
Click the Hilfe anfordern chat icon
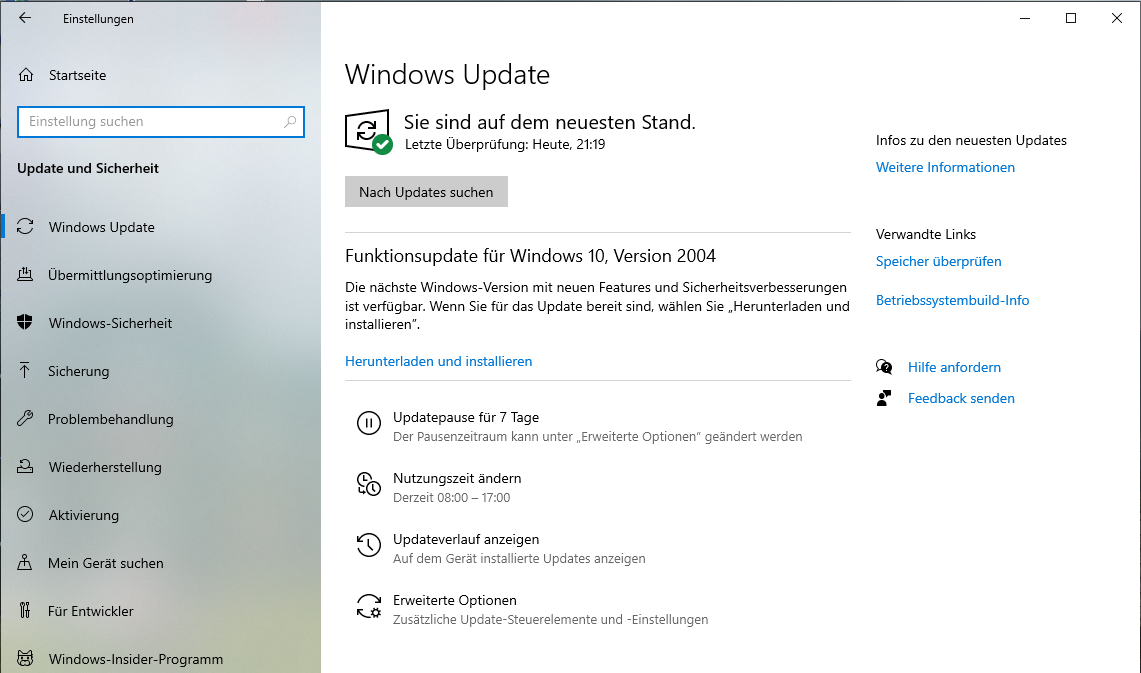[x=884, y=367]
